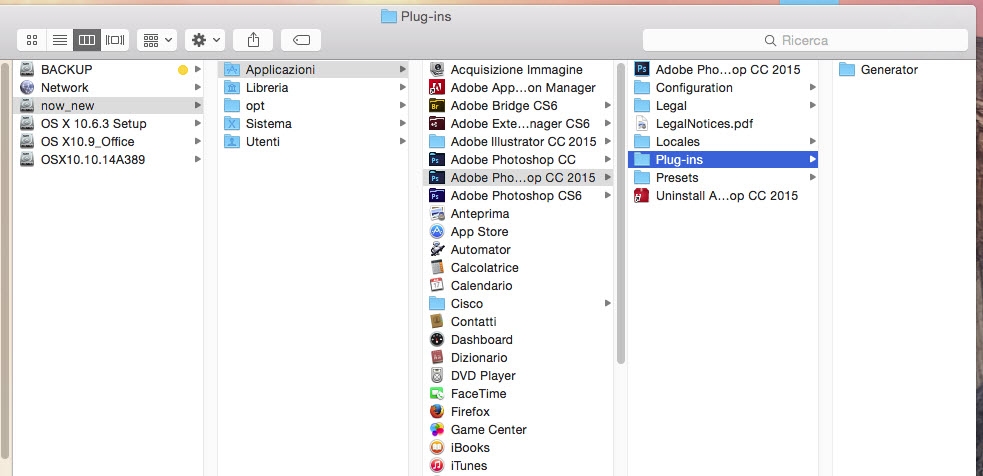Switch to Cover Flow view
This screenshot has height=476, width=983.
115,39
